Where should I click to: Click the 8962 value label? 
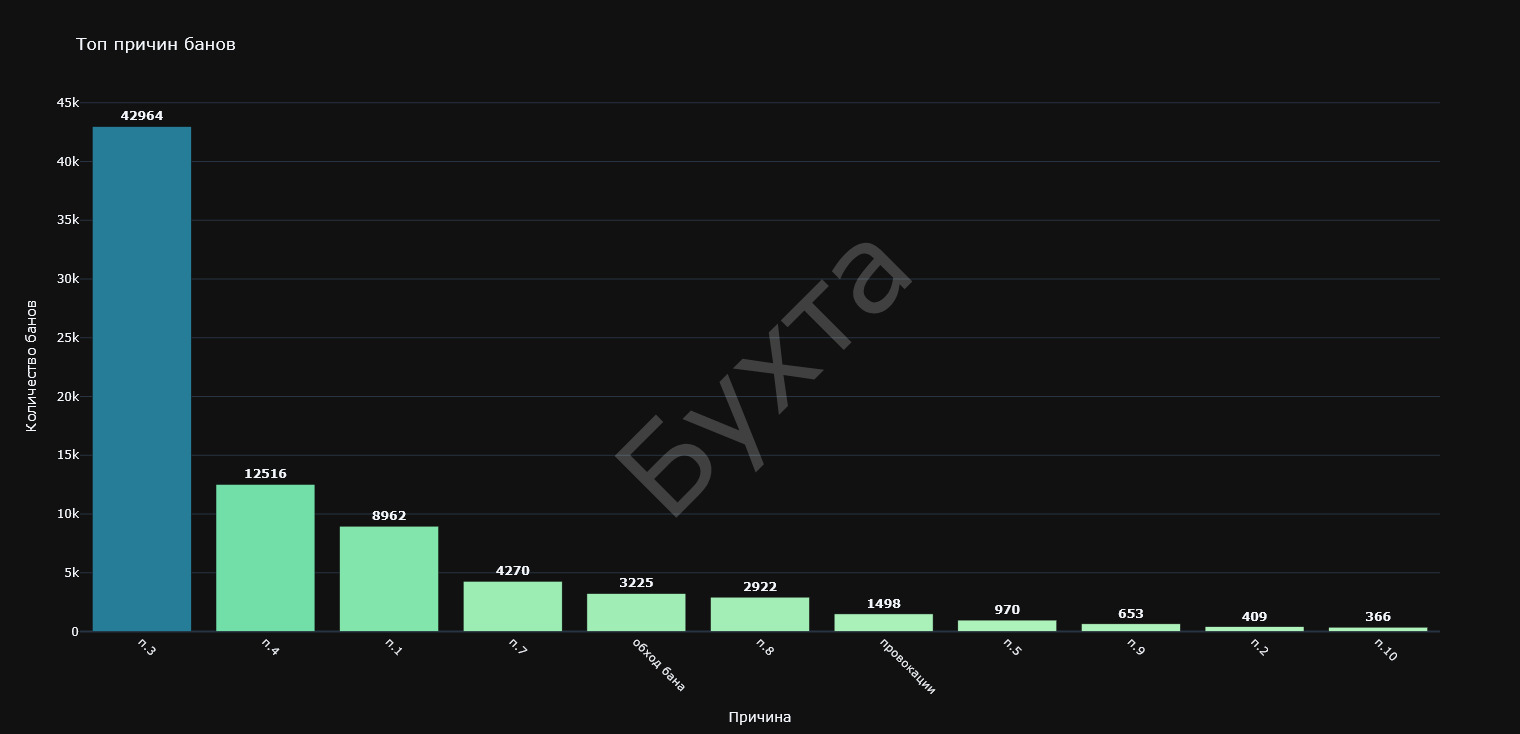point(389,516)
